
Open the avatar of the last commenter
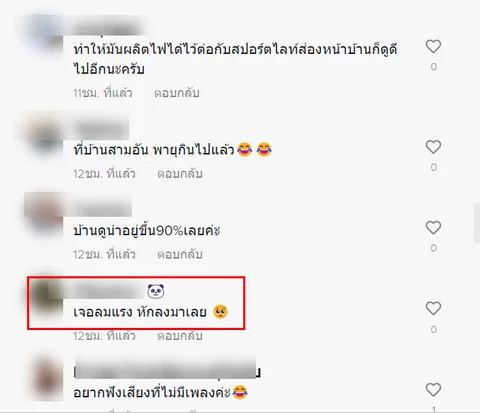48,378
